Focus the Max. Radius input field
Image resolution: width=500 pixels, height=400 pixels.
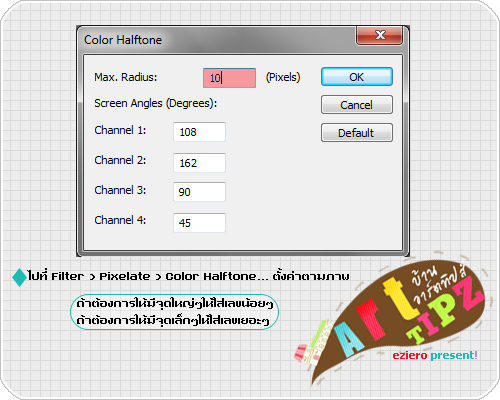(229, 78)
